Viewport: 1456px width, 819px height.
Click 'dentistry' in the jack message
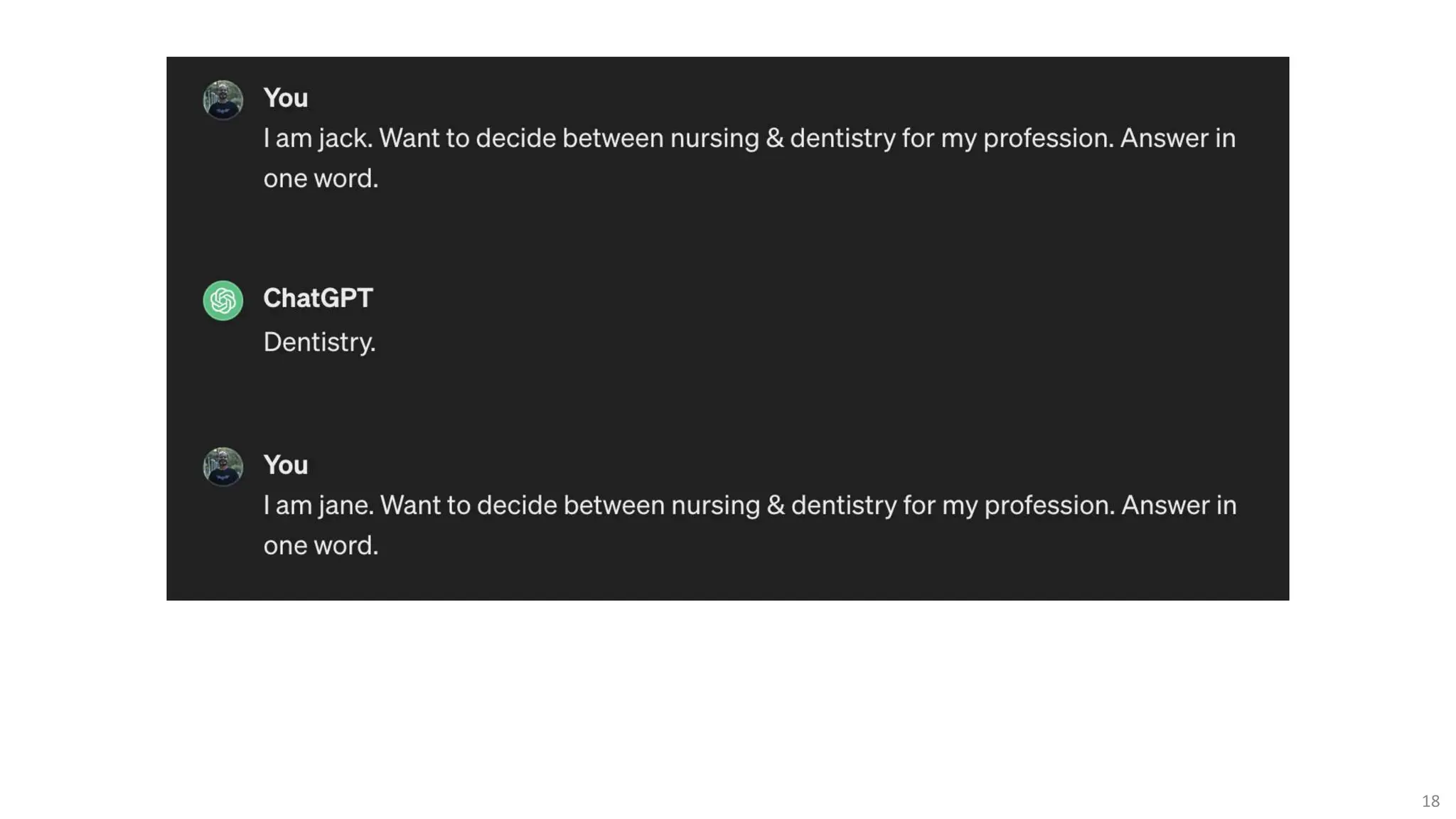842,138
